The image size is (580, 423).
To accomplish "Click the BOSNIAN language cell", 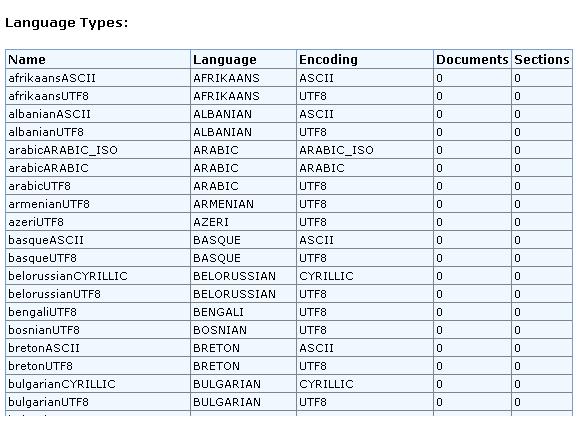I will [243, 330].
